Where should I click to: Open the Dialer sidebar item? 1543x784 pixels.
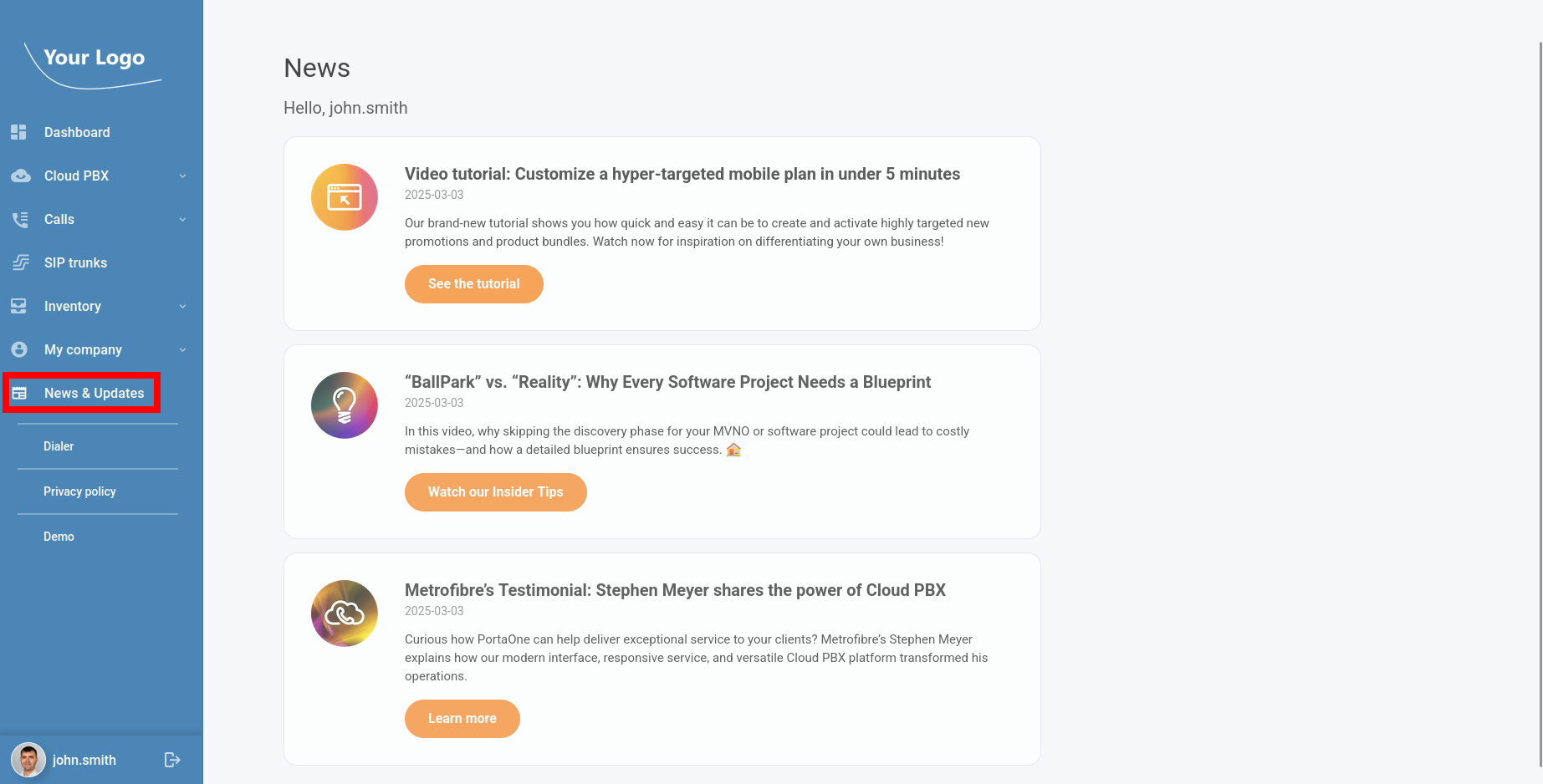pyautogui.click(x=59, y=446)
